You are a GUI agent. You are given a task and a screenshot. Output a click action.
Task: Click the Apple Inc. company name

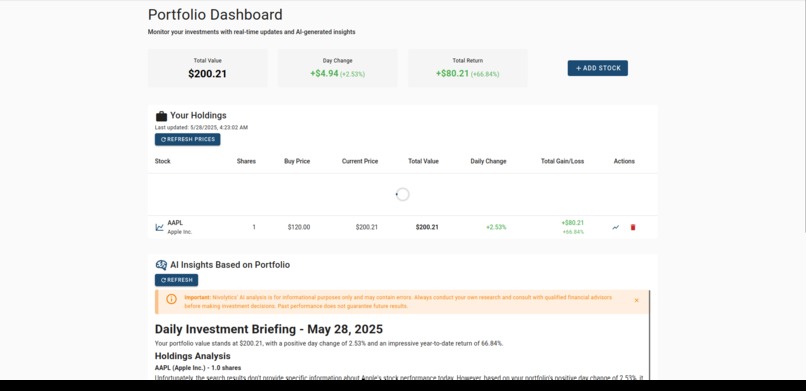179,232
